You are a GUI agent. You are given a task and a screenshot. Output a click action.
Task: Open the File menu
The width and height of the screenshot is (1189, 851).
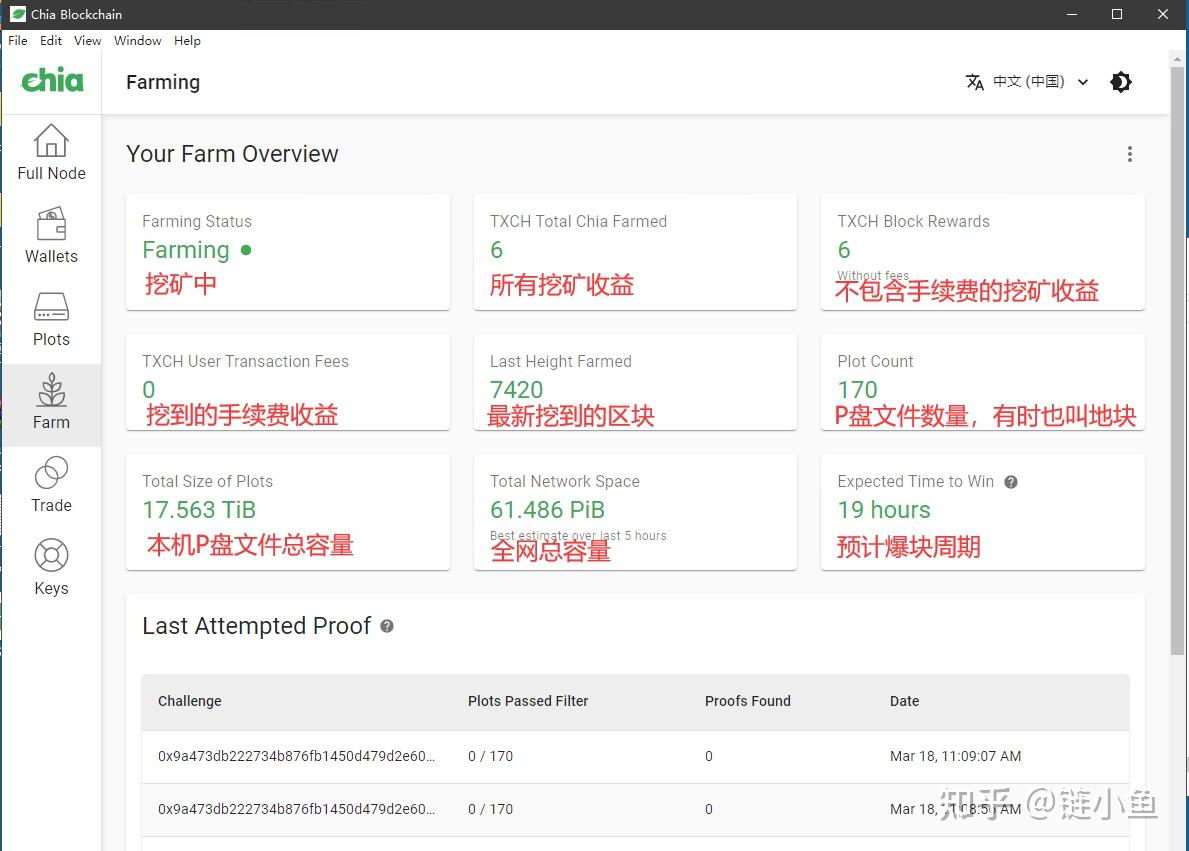pyautogui.click(x=17, y=41)
